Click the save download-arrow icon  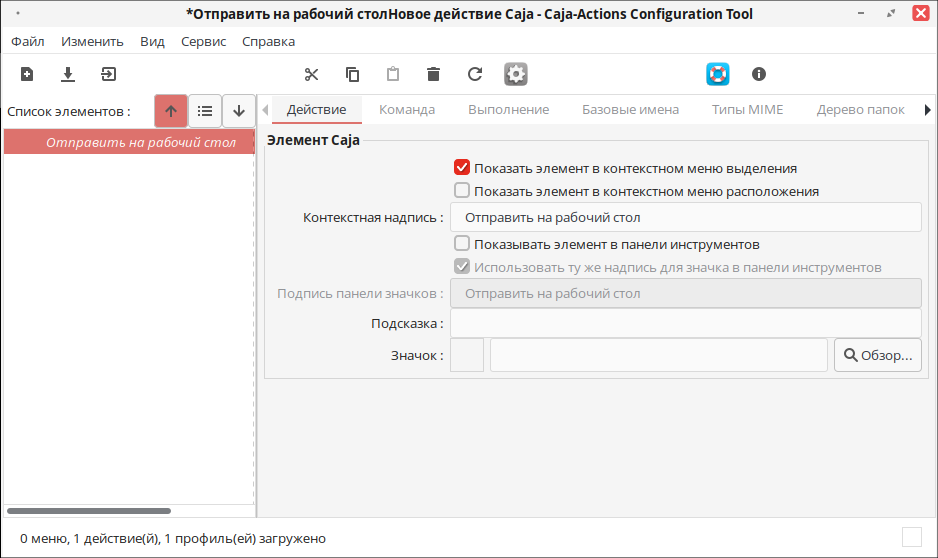pyautogui.click(x=68, y=74)
